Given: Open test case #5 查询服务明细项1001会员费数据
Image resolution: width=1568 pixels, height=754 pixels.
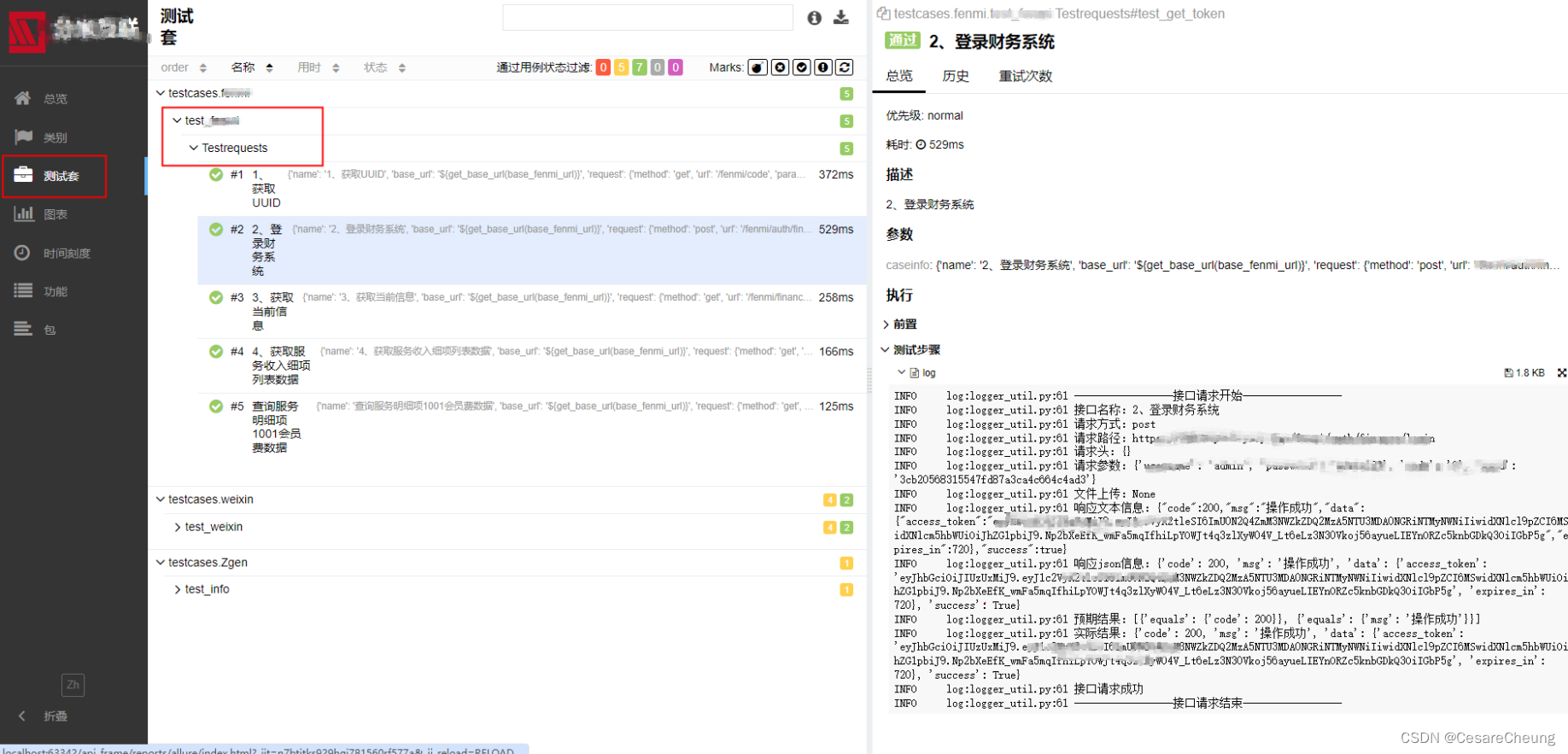Looking at the screenshot, I should tap(532, 427).
